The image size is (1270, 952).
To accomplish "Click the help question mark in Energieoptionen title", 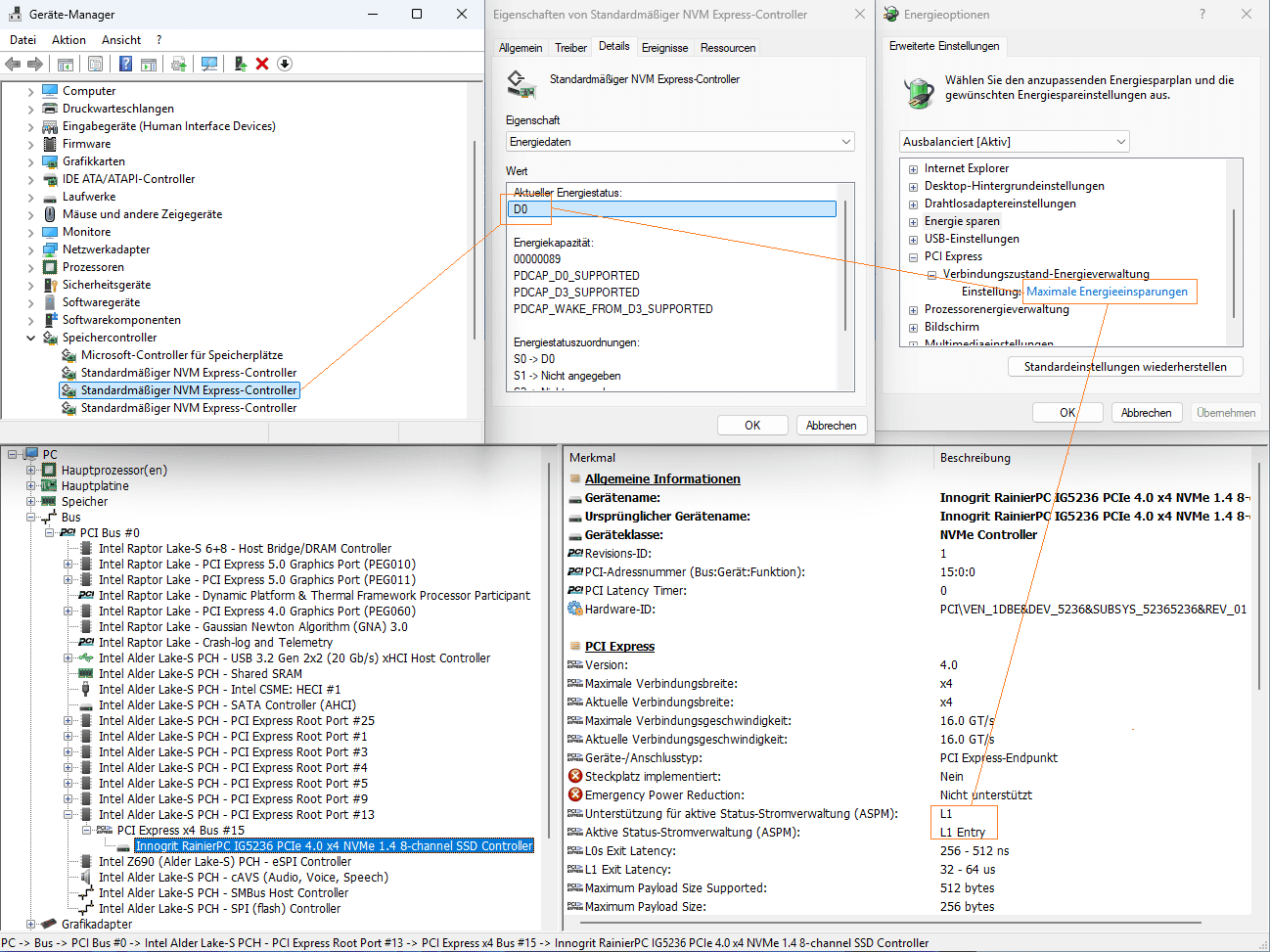I will pyautogui.click(x=1202, y=14).
